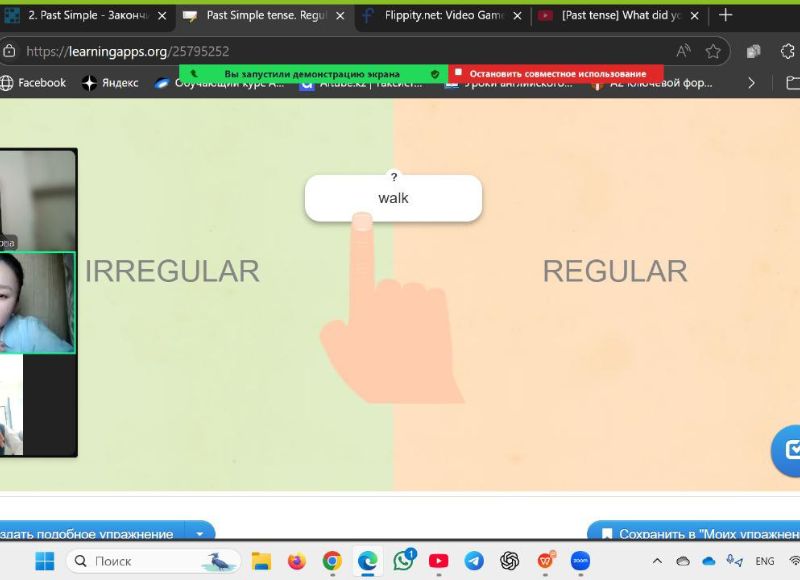Viewport: 800px width, 580px height.
Task: Open WhatsApp from the taskbar
Action: tap(404, 561)
